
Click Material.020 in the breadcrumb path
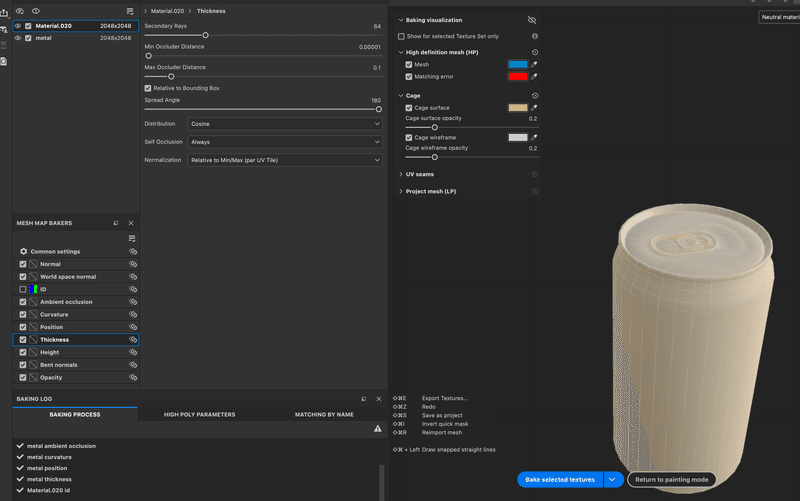167,11
